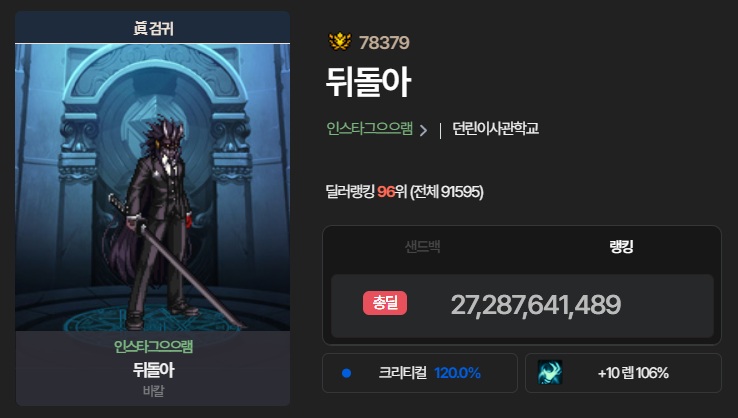
Task: Click the teal skill icon beside +10 렙
Action: pyautogui.click(x=550, y=372)
